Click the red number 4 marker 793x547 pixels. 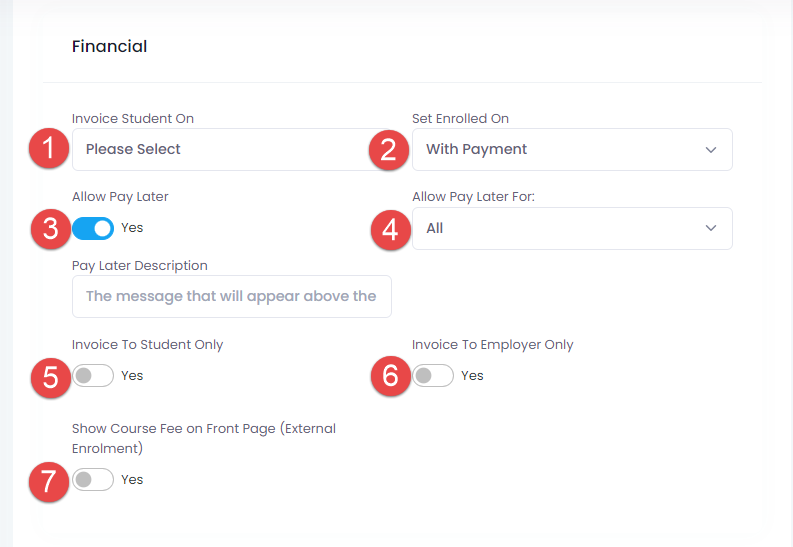click(391, 229)
